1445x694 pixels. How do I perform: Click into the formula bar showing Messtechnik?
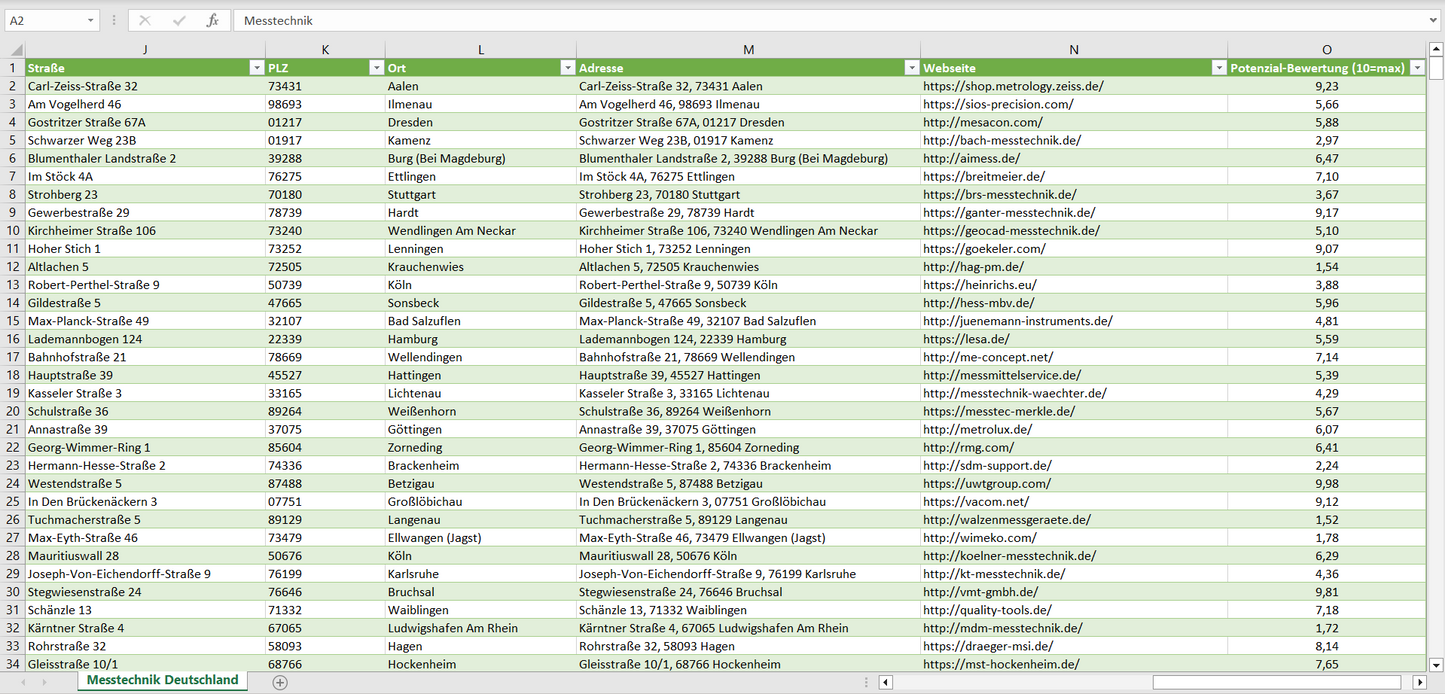pos(800,20)
